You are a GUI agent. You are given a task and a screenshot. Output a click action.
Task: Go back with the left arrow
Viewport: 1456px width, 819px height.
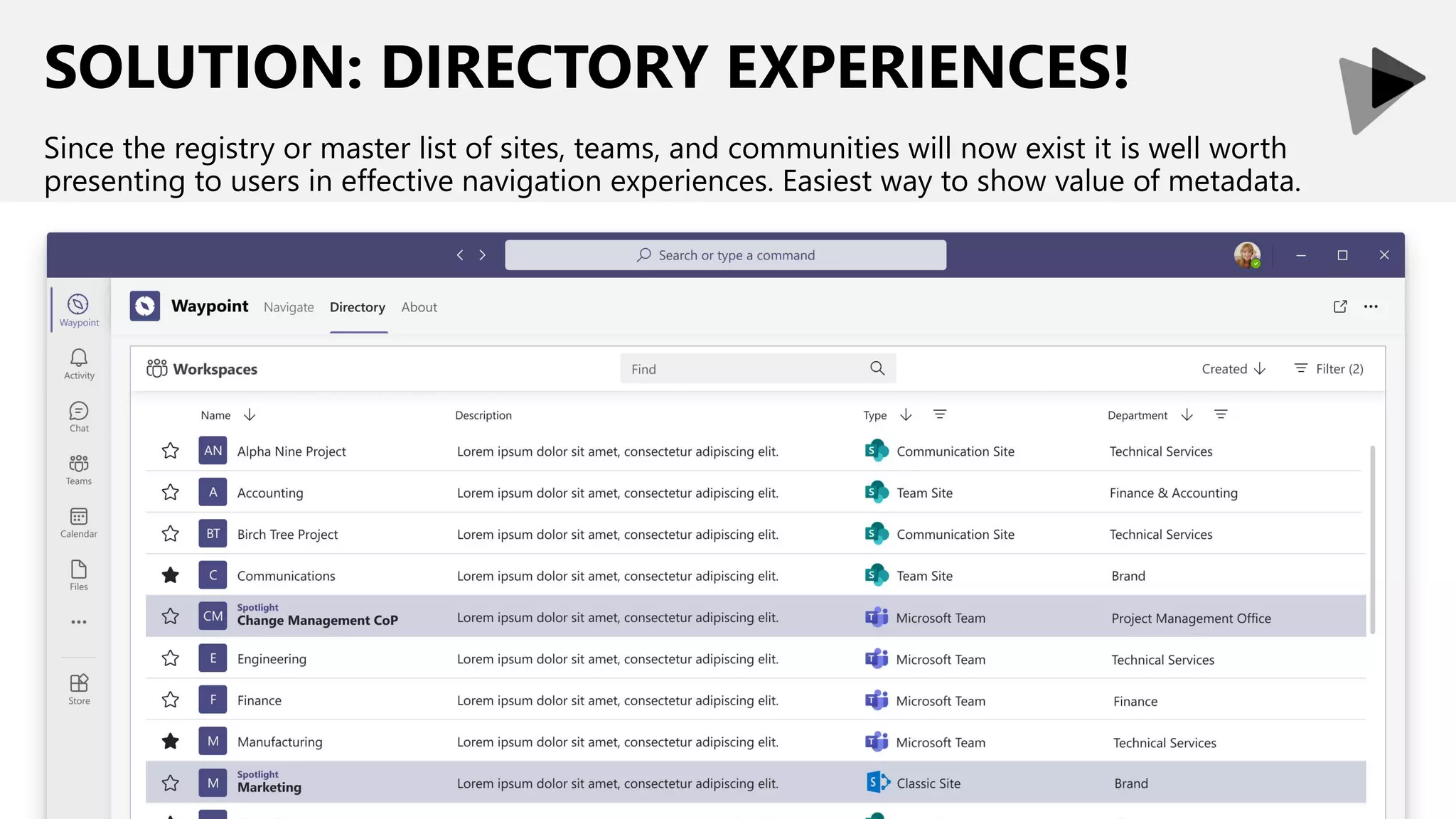(x=460, y=255)
